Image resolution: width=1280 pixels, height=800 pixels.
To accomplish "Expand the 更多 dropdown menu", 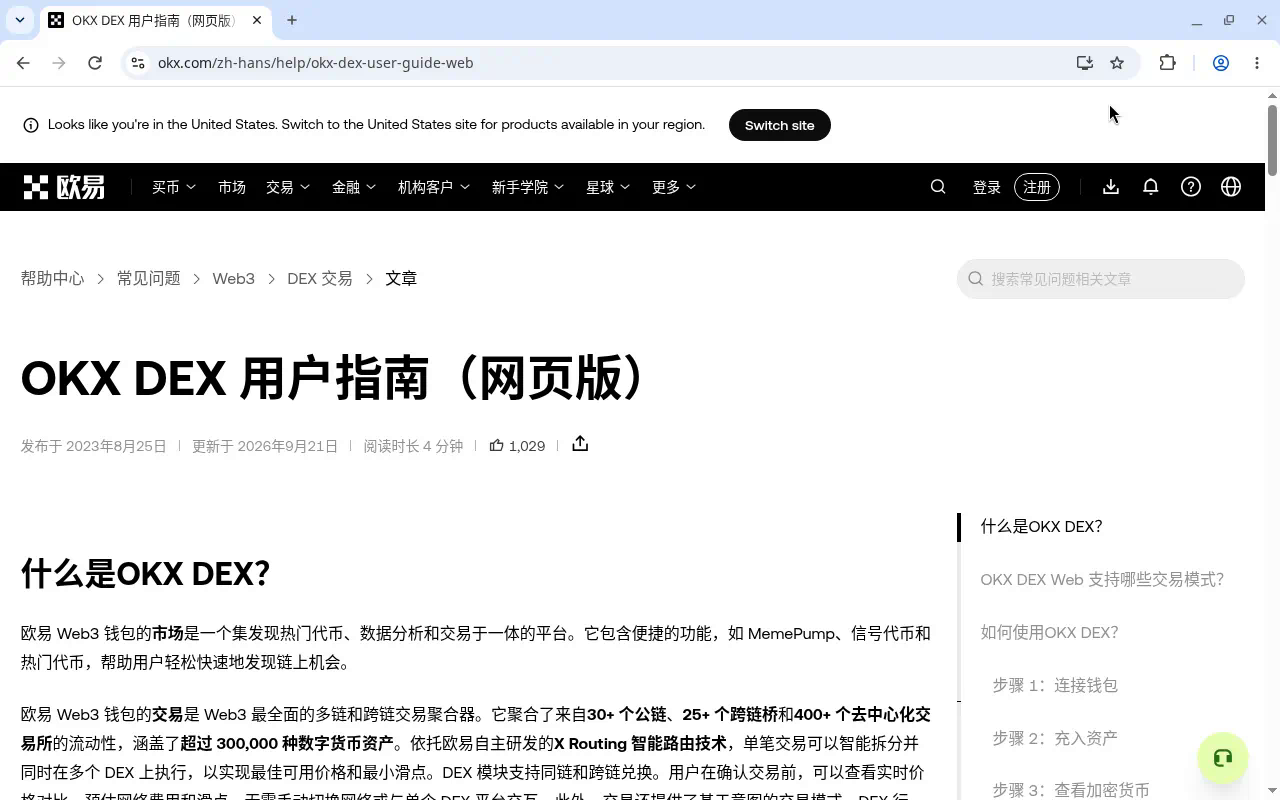I will 674,187.
